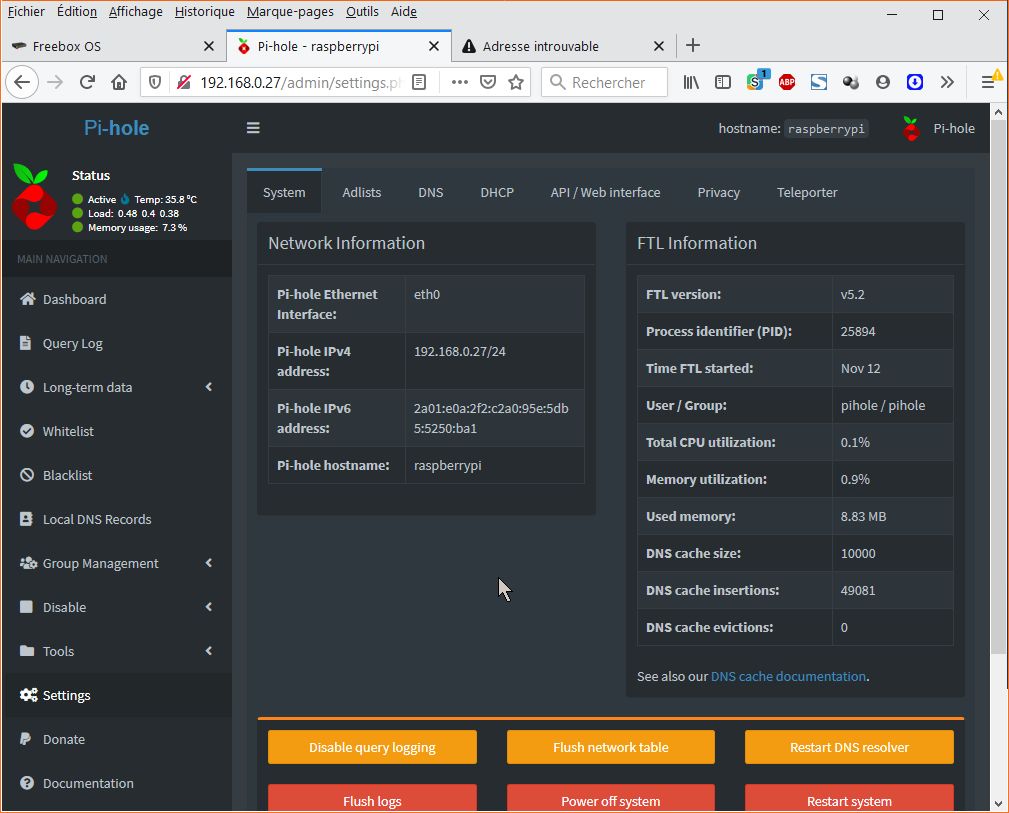Open Outils menu
1009x813 pixels.
[362, 12]
